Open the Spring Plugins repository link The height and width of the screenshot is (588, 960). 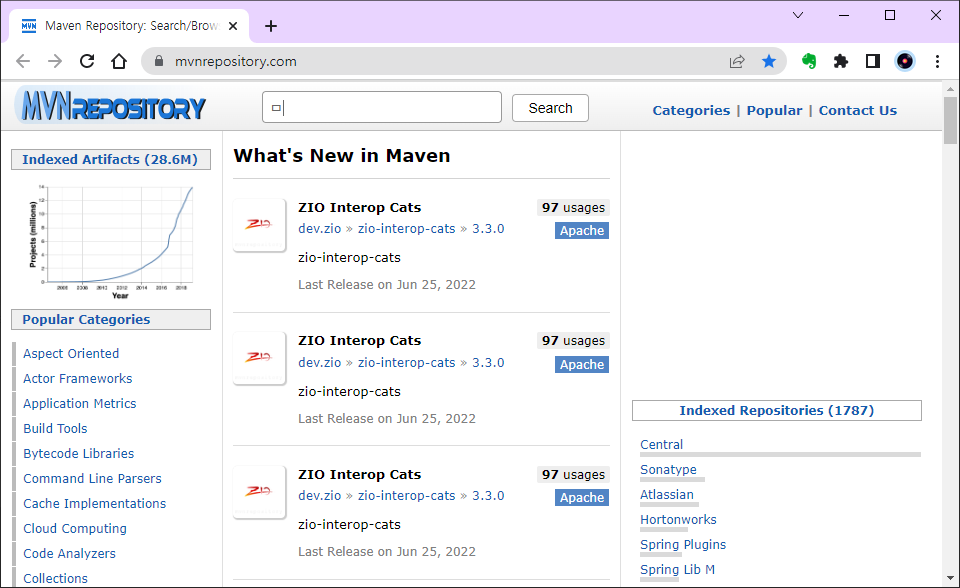(x=683, y=545)
